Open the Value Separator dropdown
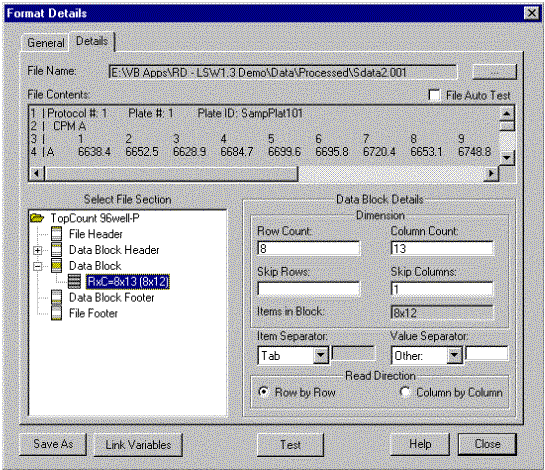545x470 pixels. coord(454,356)
